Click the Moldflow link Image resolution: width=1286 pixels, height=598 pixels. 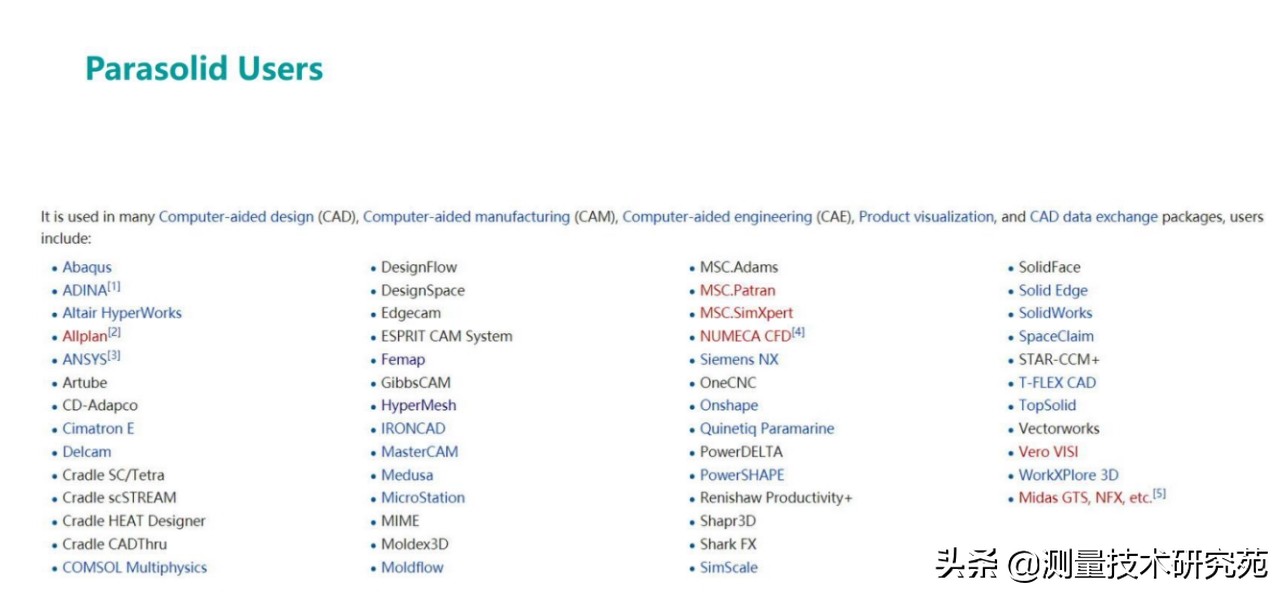click(412, 567)
